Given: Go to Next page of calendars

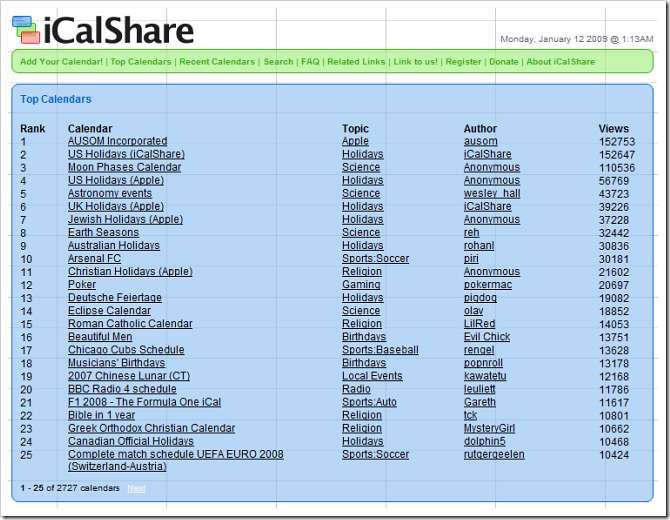Looking at the screenshot, I should (136, 488).
